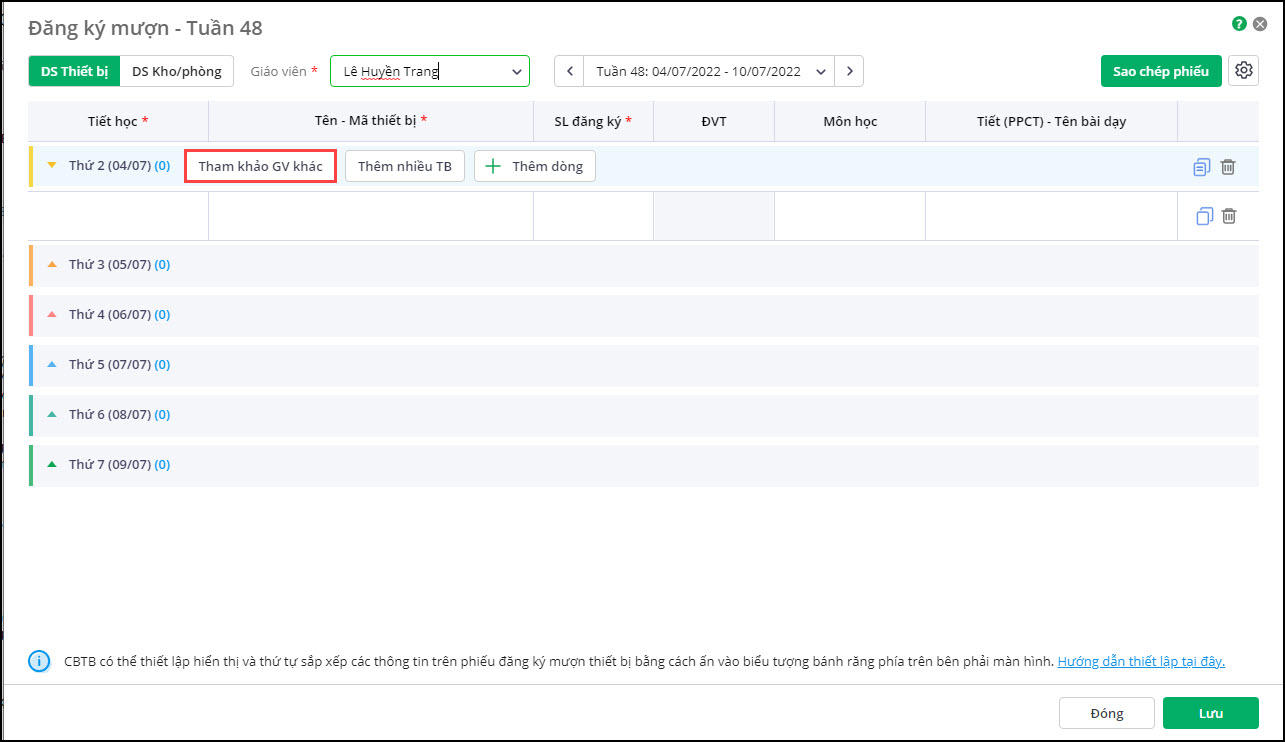The image size is (1285, 742).
Task: Collapse the Thứ 2 (04/07) section
Action: click(x=52, y=165)
